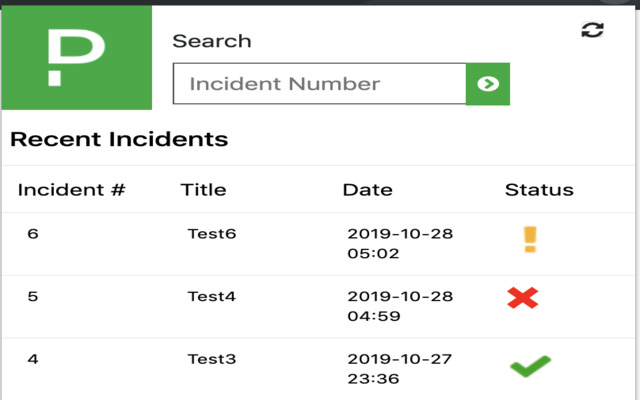Open incident number 6

point(33,234)
